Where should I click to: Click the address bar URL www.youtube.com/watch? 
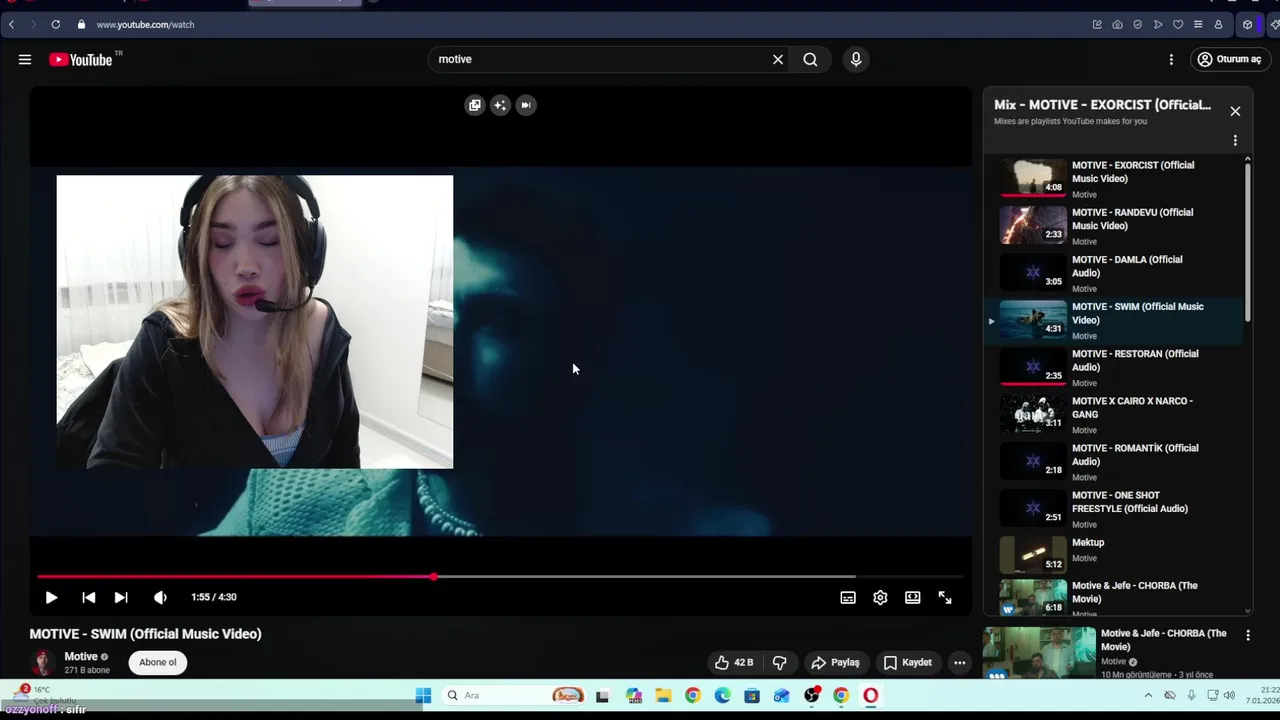pyautogui.click(x=145, y=24)
